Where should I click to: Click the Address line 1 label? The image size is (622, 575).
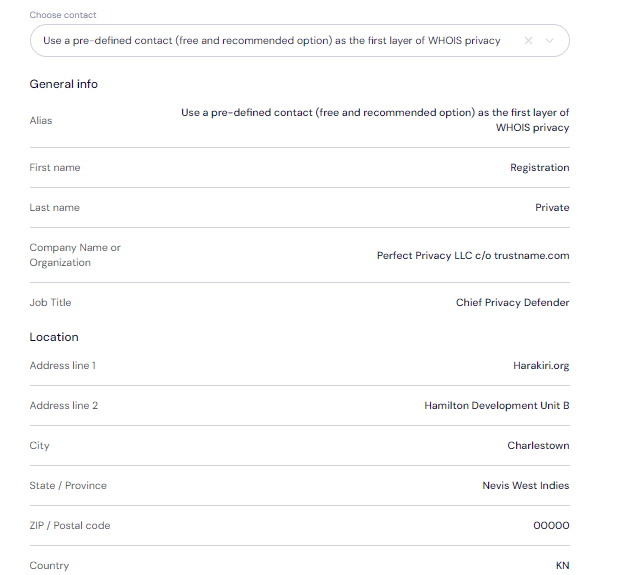[63, 366]
